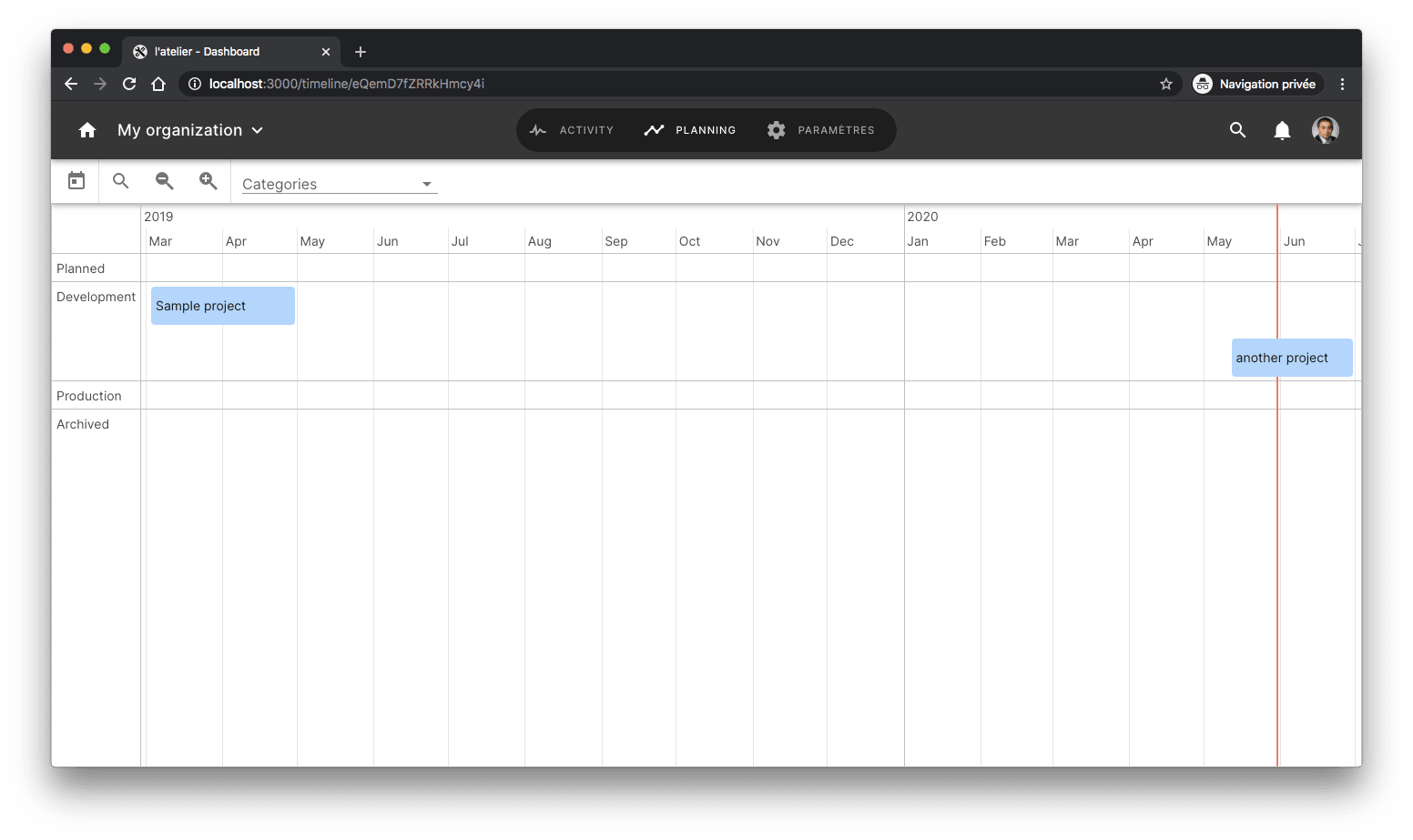The height and width of the screenshot is (840, 1413).
Task: Click the Development row label
Action: [x=96, y=297]
